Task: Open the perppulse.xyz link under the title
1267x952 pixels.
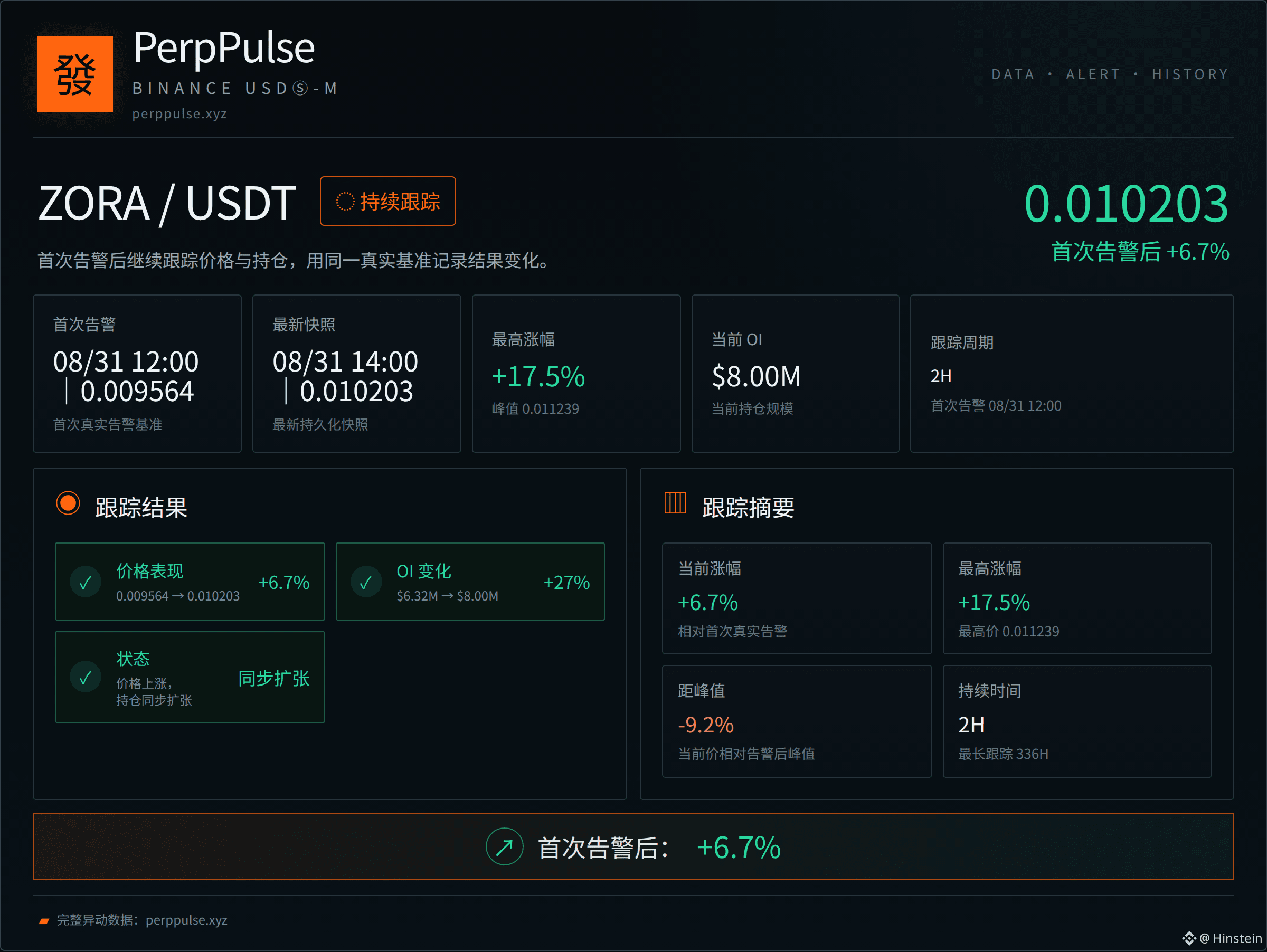Action: (x=180, y=114)
